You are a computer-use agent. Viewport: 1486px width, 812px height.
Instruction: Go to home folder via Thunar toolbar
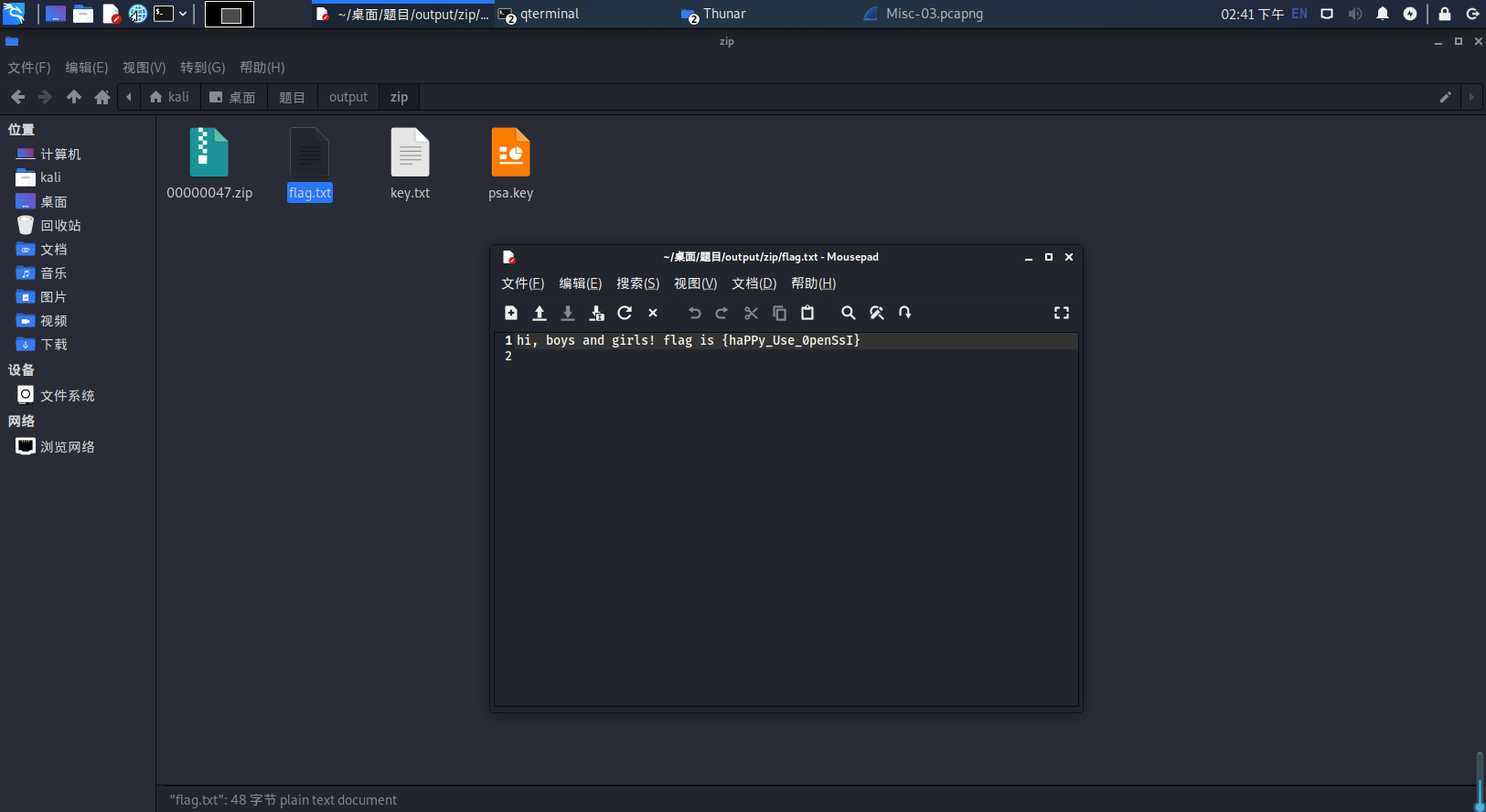pos(102,97)
